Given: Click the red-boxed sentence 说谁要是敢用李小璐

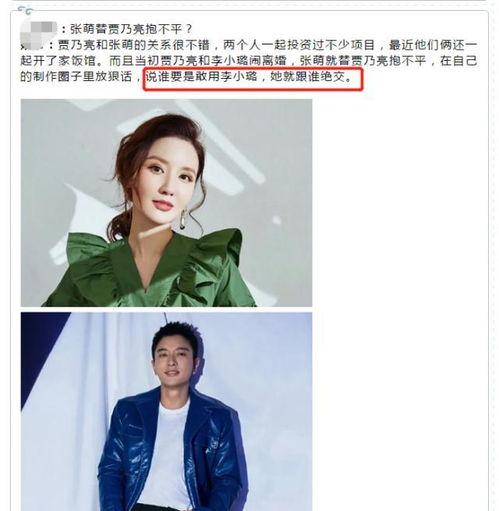Looking at the screenshot, I should click(x=201, y=77).
